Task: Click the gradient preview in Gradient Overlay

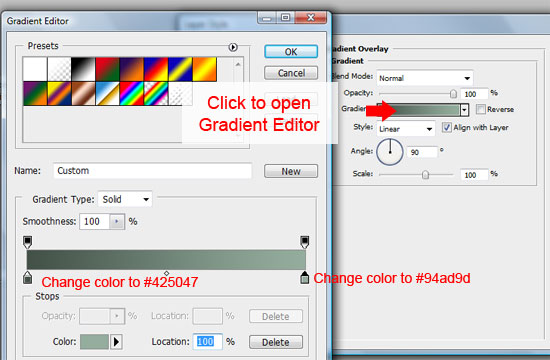Action: click(x=418, y=110)
